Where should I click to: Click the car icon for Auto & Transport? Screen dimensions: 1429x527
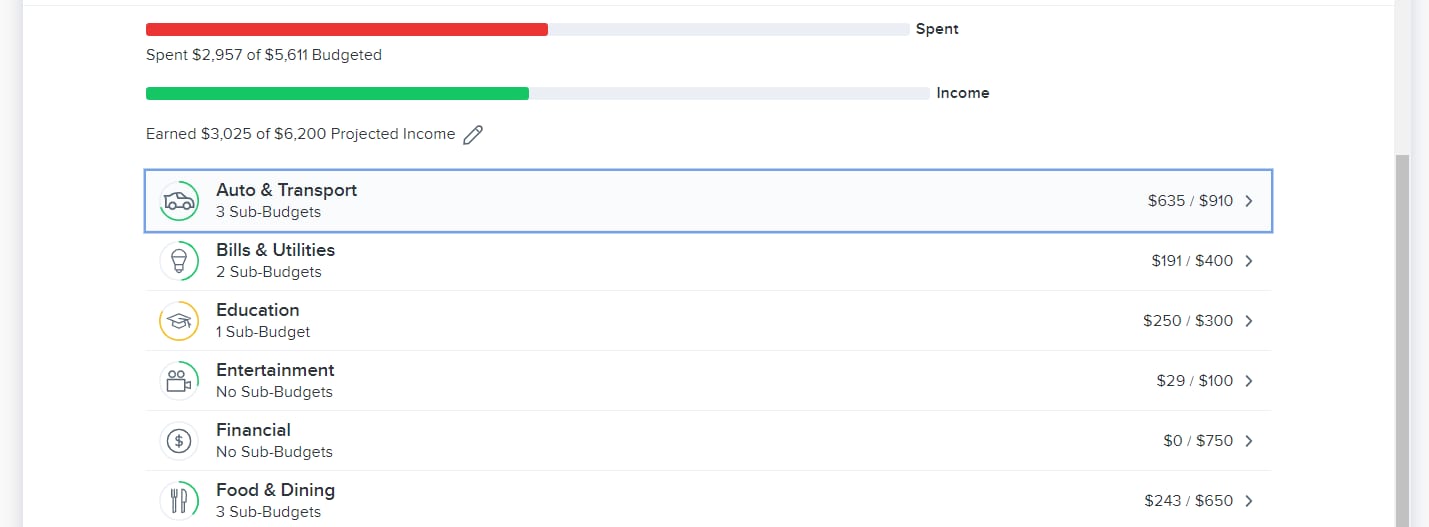pyautogui.click(x=179, y=201)
